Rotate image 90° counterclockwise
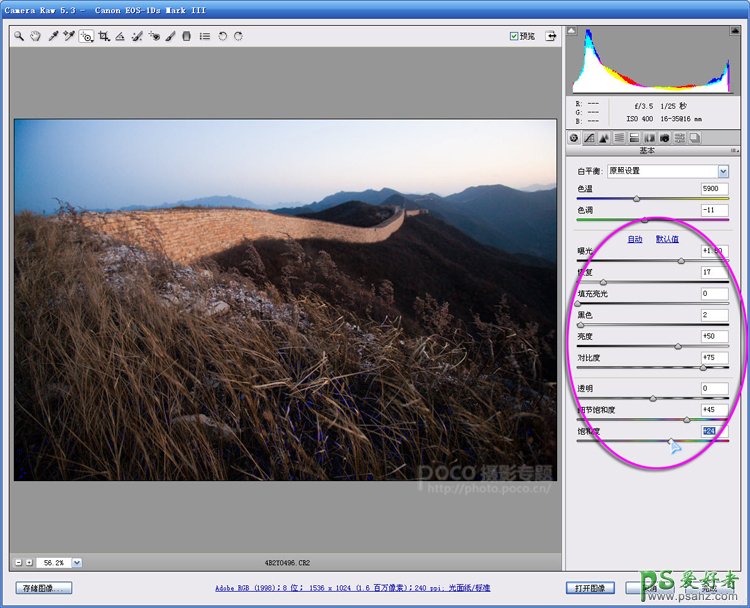This screenshot has height=608, width=750. coord(222,36)
